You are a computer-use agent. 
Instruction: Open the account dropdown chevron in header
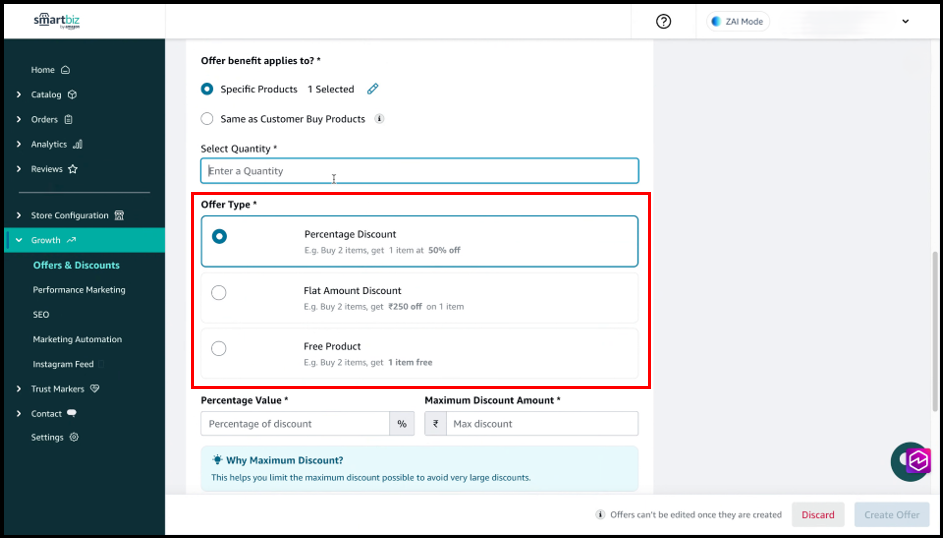pyautogui.click(x=906, y=21)
